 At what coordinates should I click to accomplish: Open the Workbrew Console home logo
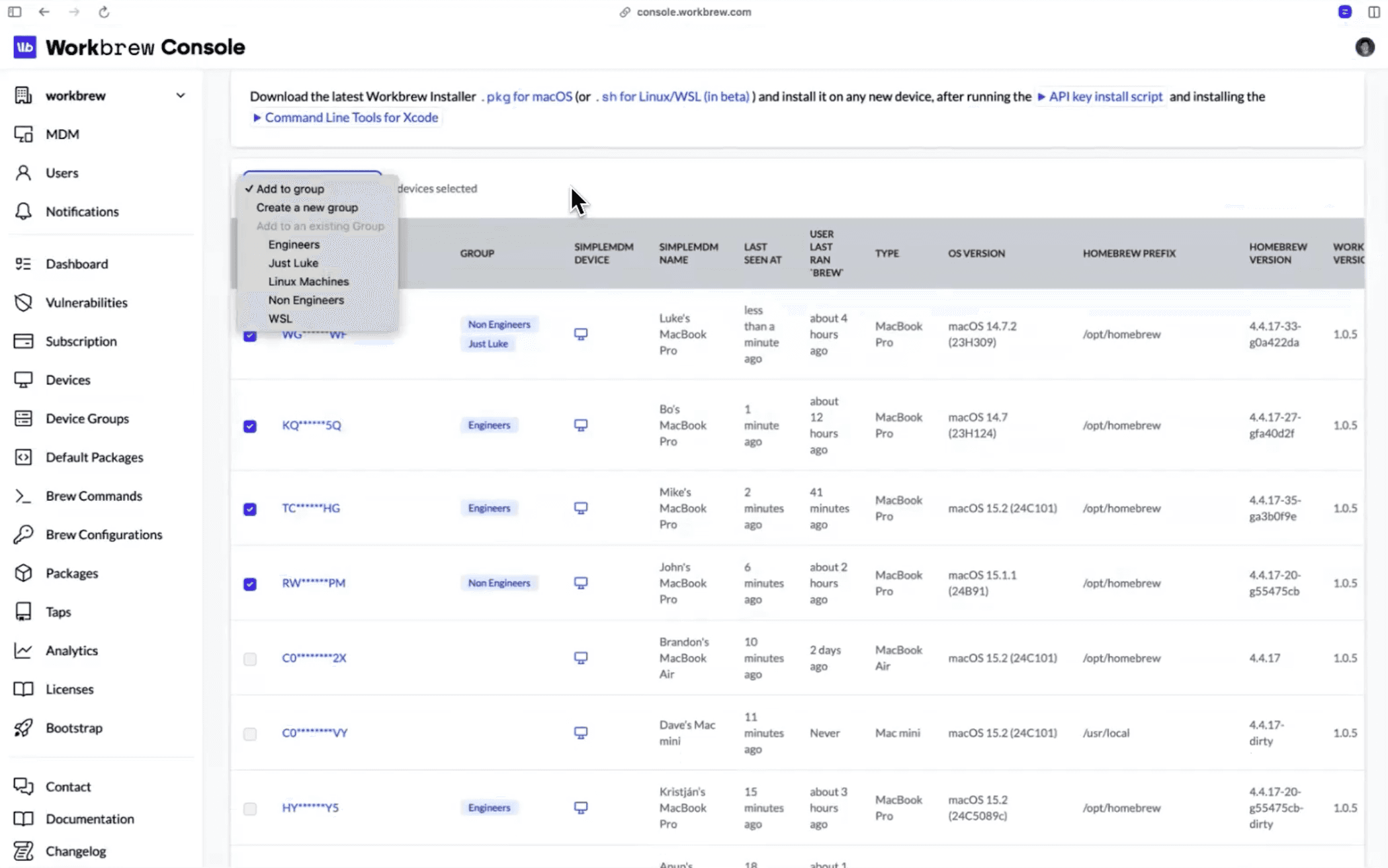click(x=129, y=46)
